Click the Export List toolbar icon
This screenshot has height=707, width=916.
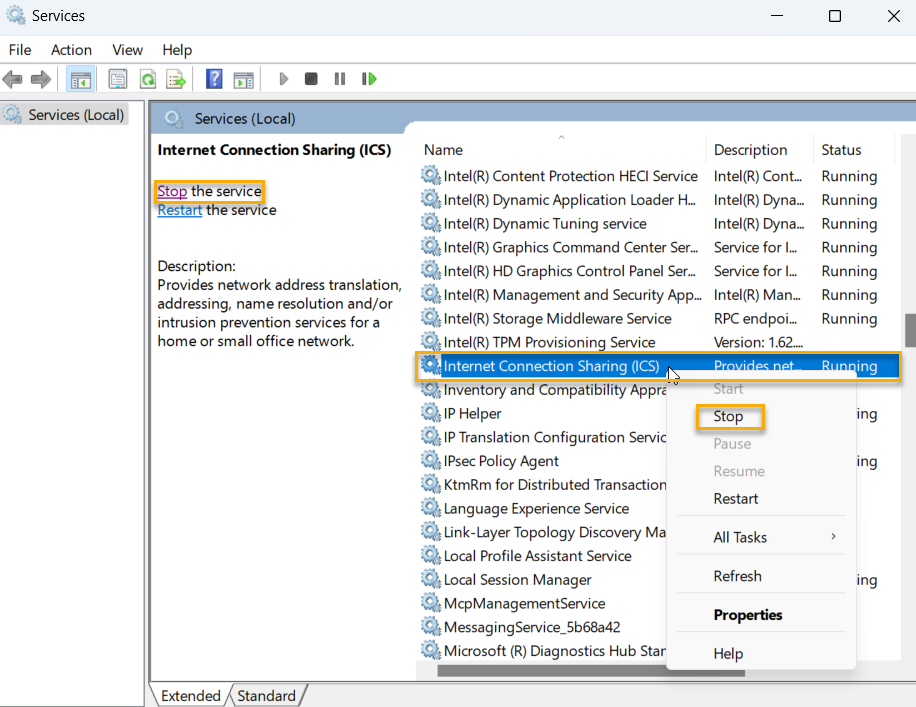coord(176,79)
